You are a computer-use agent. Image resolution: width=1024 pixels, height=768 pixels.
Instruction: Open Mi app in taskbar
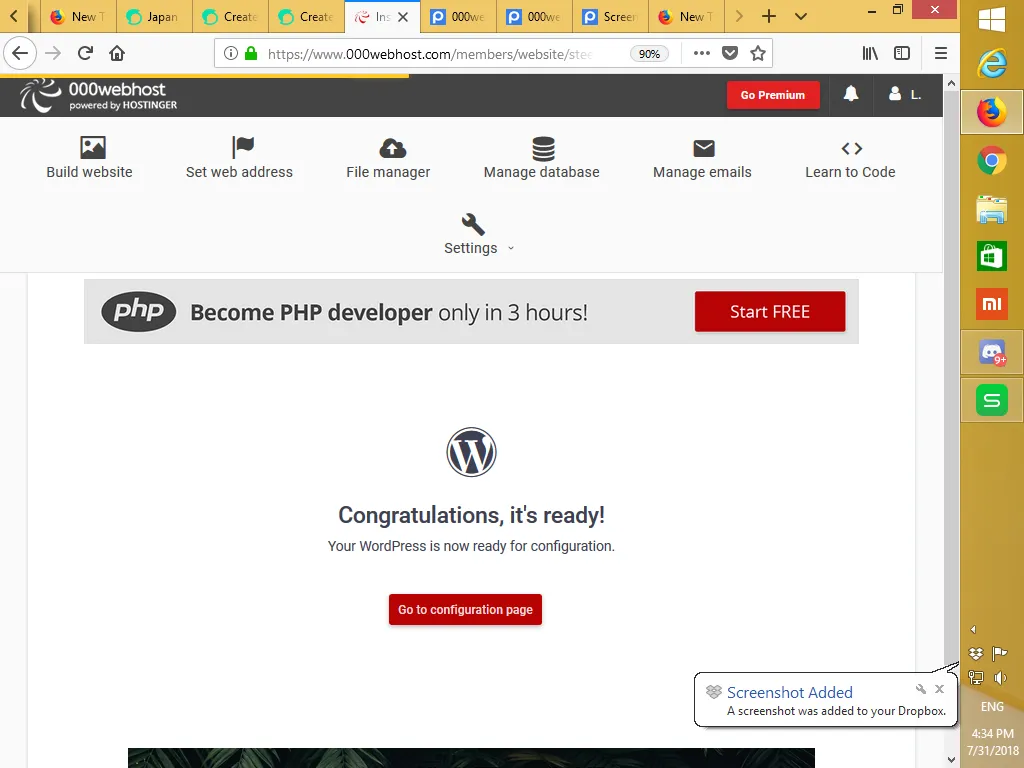pyautogui.click(x=991, y=304)
